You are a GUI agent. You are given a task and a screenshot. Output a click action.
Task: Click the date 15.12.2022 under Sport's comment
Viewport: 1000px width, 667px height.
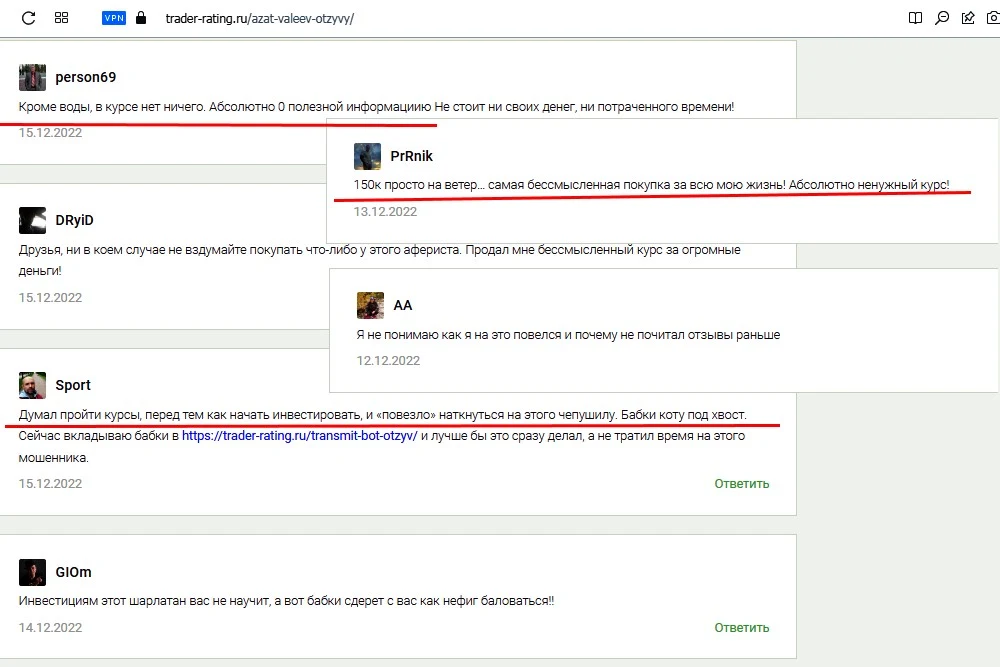[50, 484]
